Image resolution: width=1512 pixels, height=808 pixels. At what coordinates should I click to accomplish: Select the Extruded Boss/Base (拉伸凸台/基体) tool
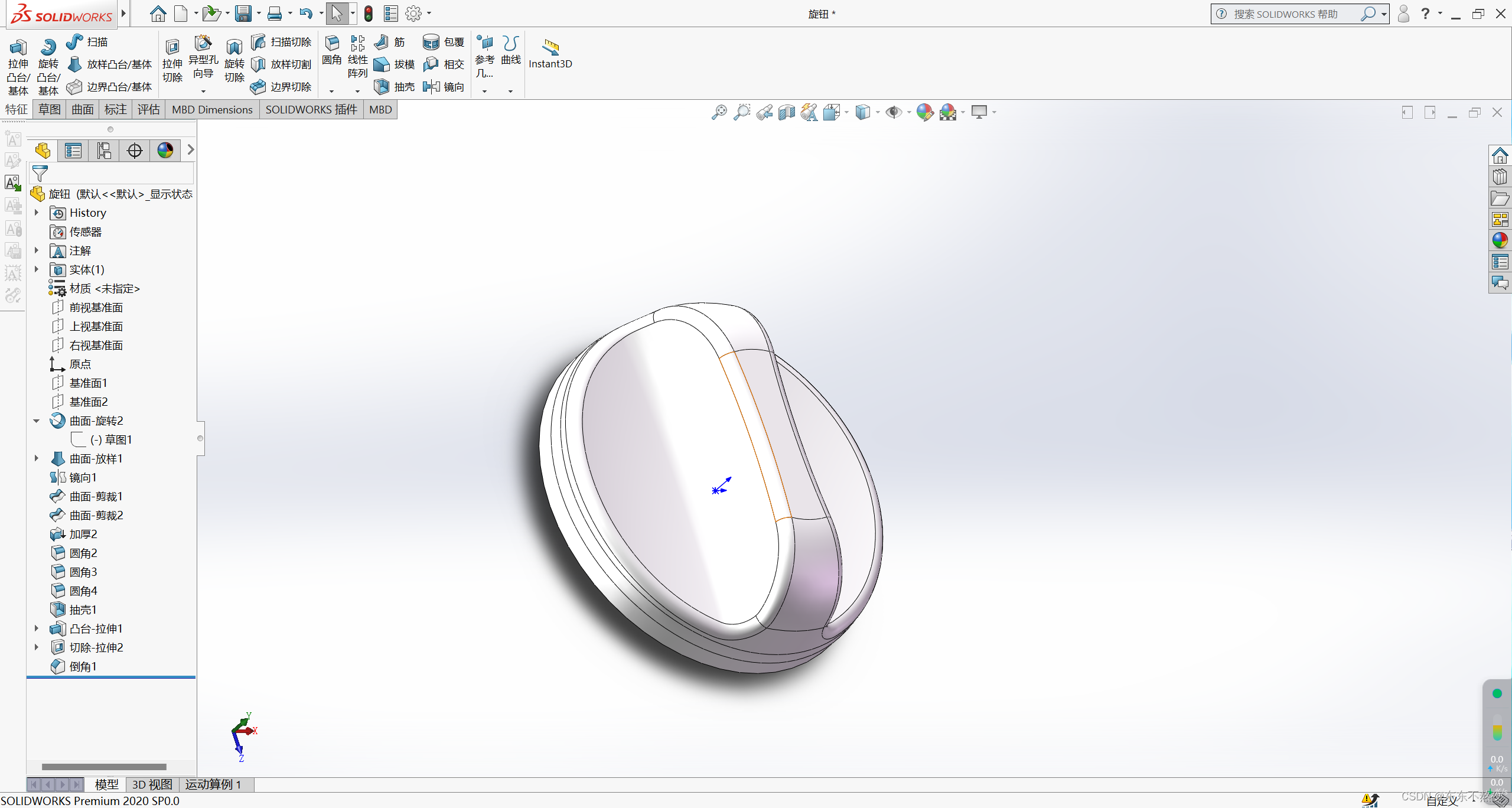(x=18, y=66)
